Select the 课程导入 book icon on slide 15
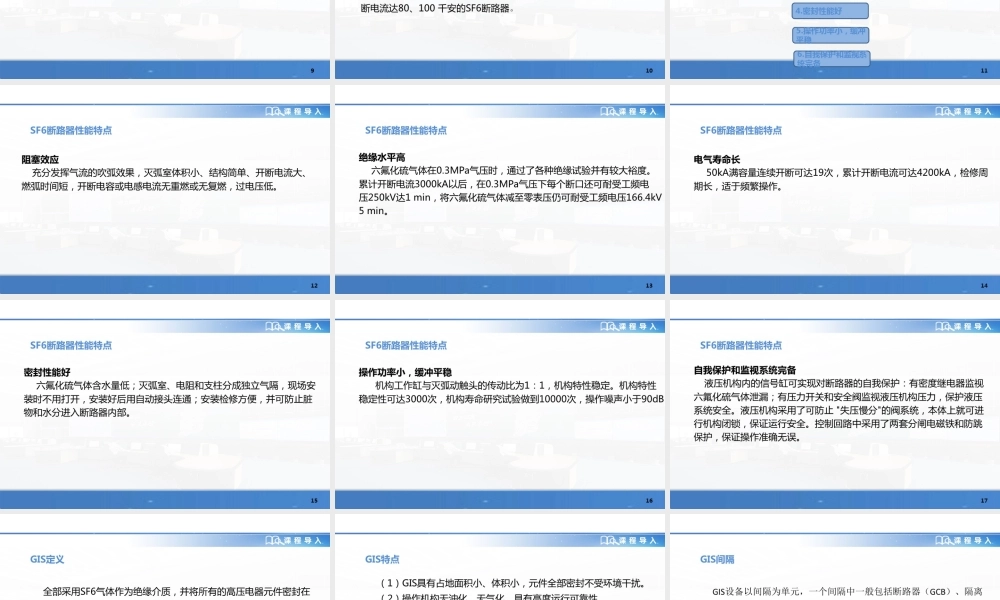Viewport: 1000px width, 600px height. pos(273,326)
